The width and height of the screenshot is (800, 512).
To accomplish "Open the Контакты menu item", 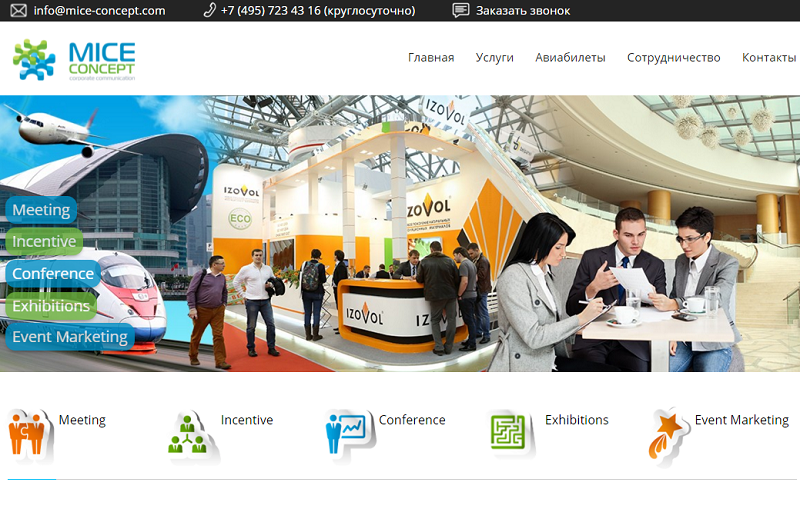I will coord(769,58).
